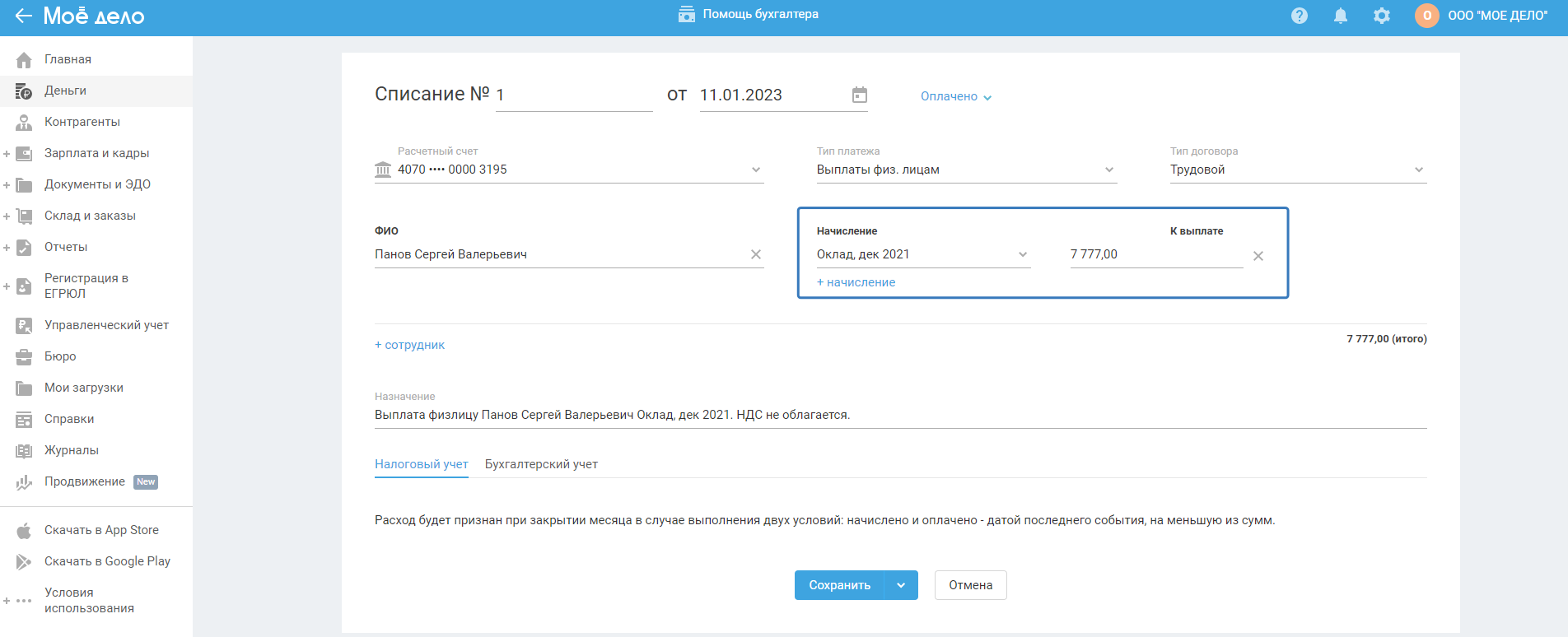
Task: Click the user avatar for ООО МОЕ ДЕЛО
Action: pyautogui.click(x=1427, y=16)
